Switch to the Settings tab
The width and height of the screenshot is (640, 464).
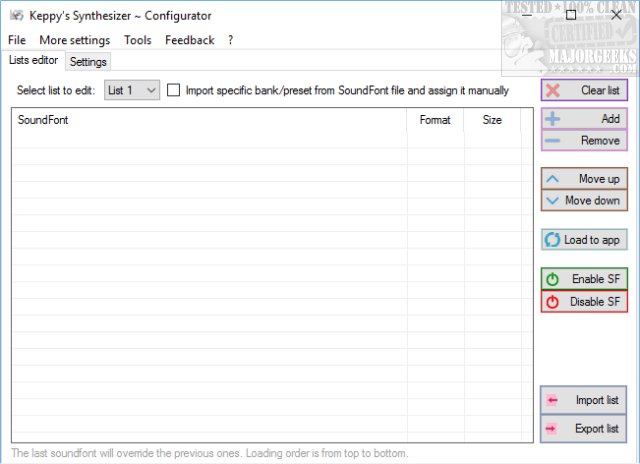point(88,62)
